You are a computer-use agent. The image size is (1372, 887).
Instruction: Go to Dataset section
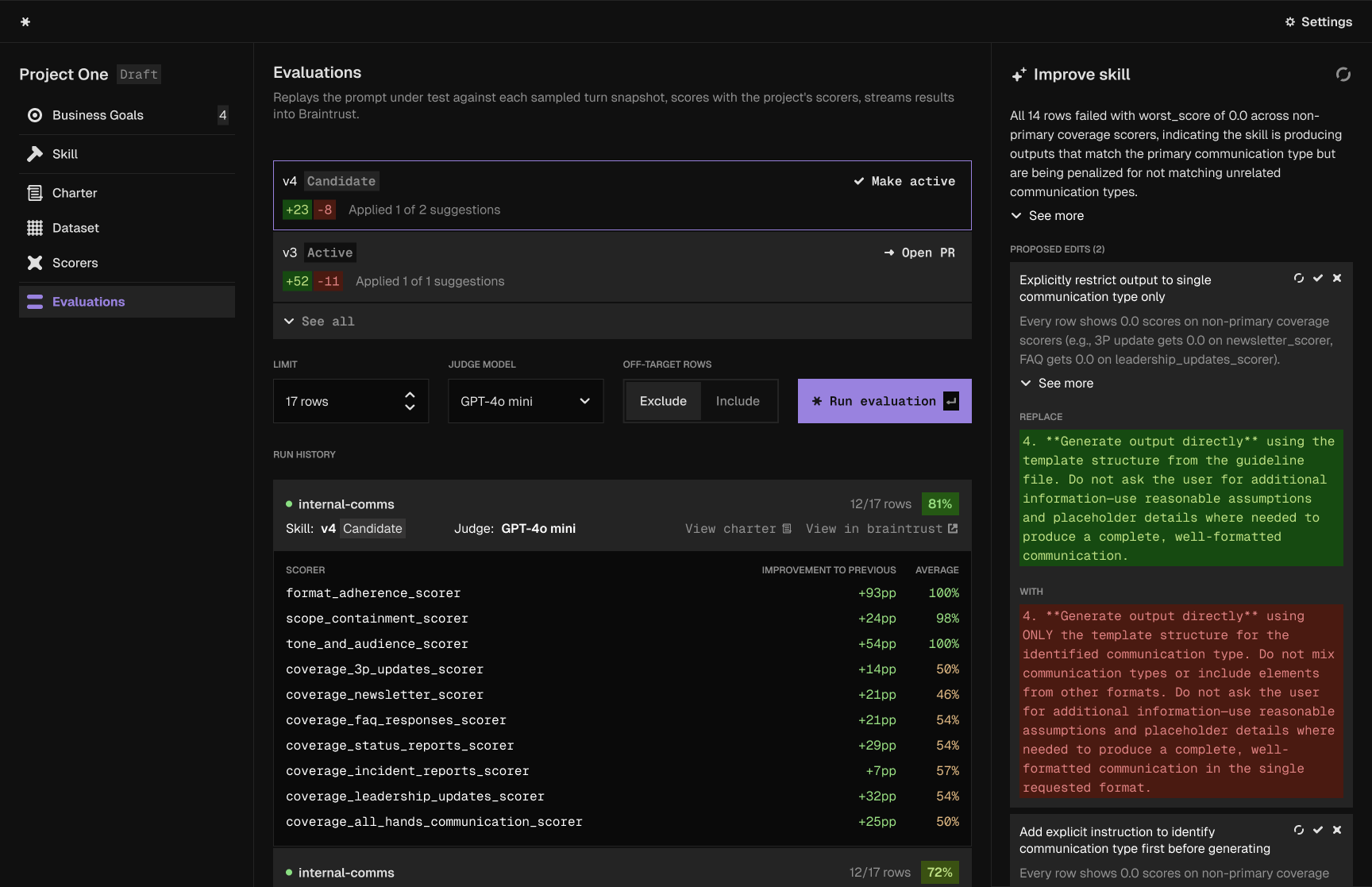click(x=127, y=228)
